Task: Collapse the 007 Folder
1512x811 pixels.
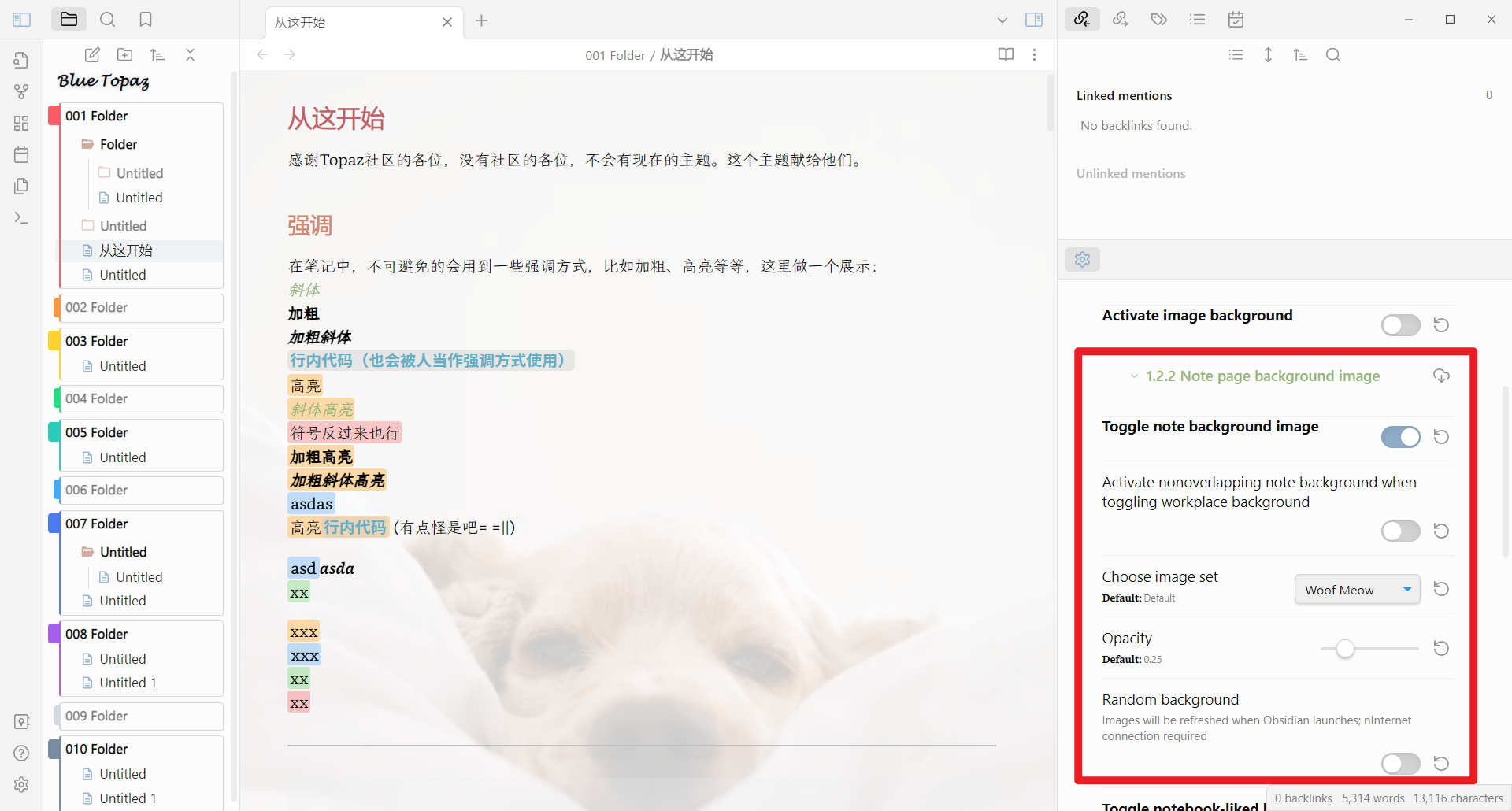Action: [142, 524]
